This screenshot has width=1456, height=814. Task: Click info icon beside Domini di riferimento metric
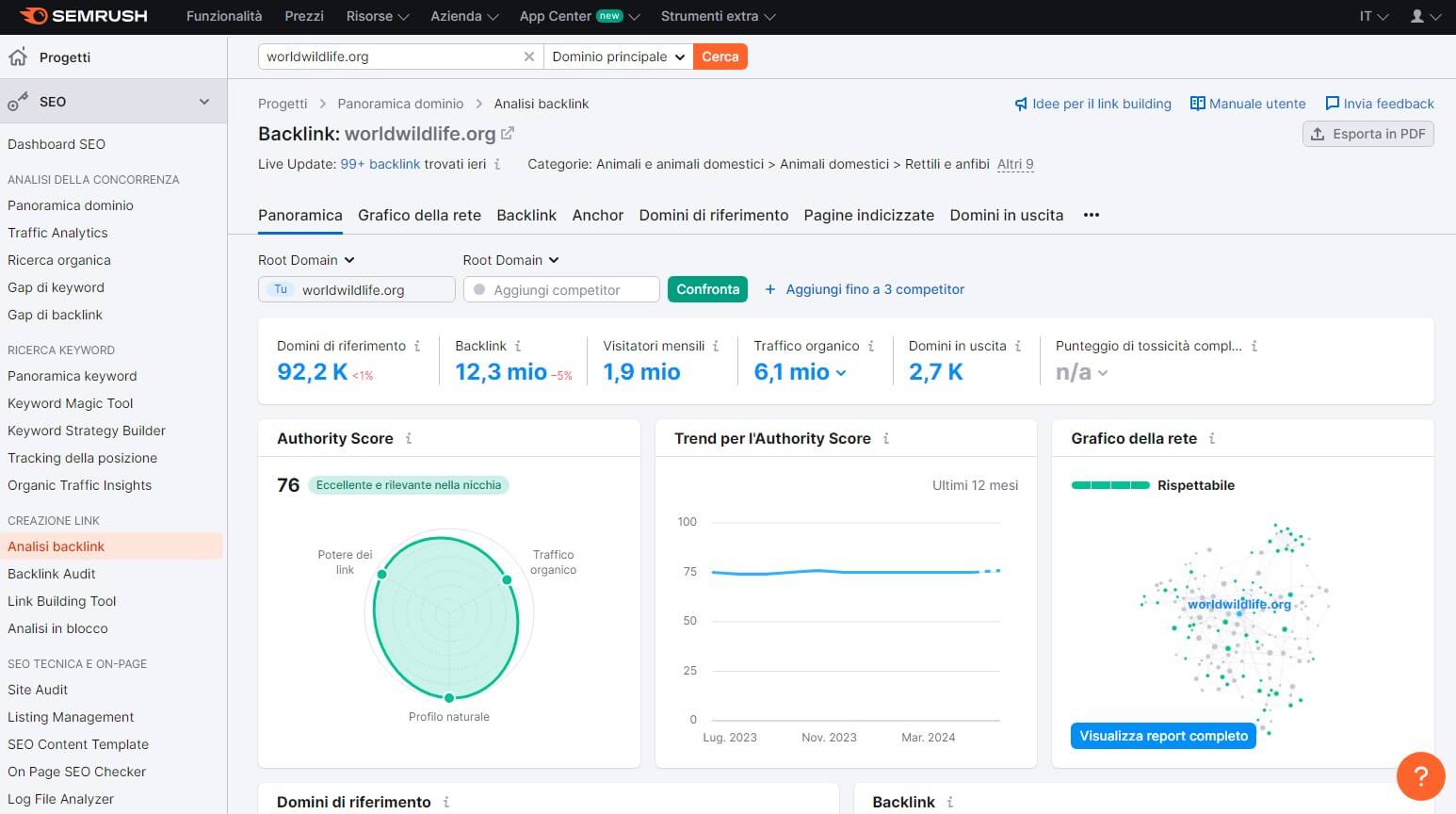pos(417,346)
